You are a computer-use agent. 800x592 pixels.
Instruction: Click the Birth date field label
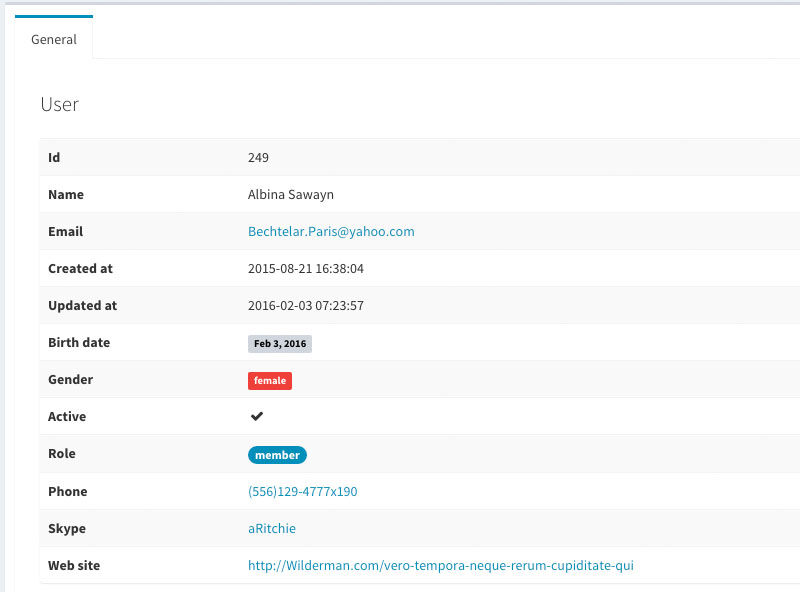(79, 342)
